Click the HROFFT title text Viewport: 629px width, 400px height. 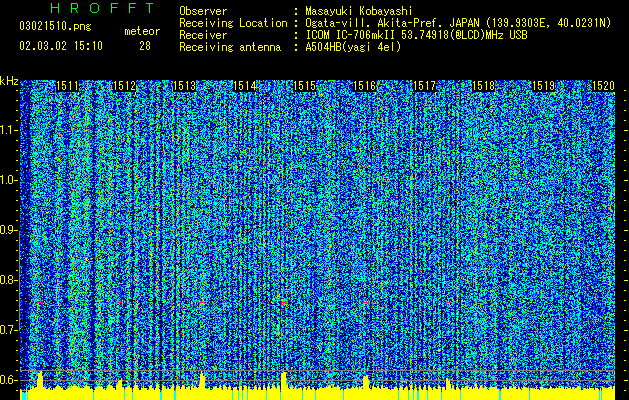[x=102, y=8]
